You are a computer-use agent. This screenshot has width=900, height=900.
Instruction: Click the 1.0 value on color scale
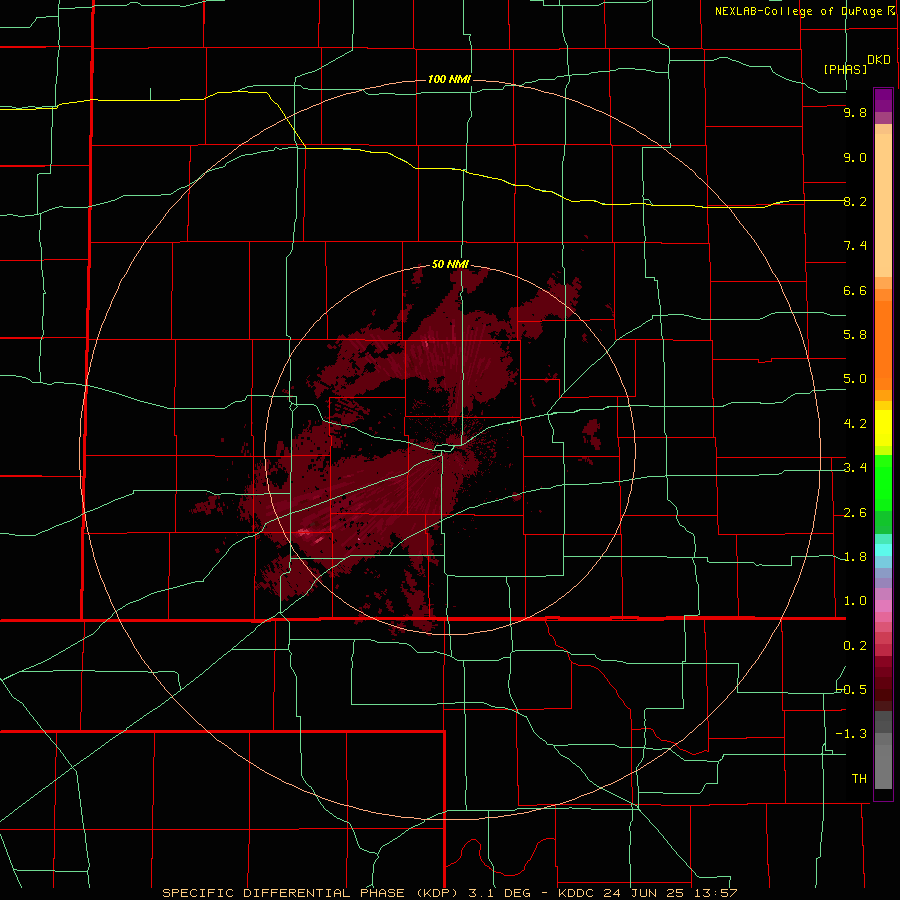tap(855, 601)
